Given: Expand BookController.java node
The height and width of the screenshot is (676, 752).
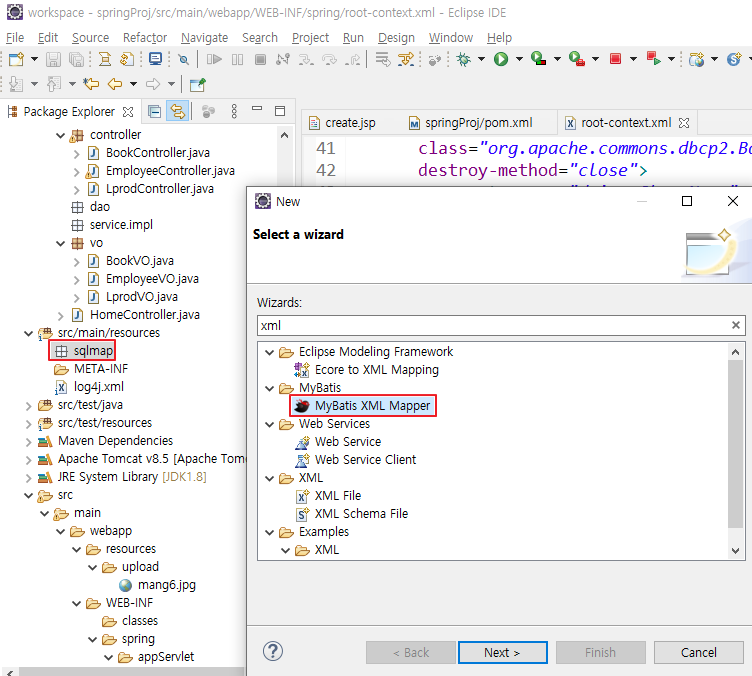Looking at the screenshot, I should pos(76,154).
